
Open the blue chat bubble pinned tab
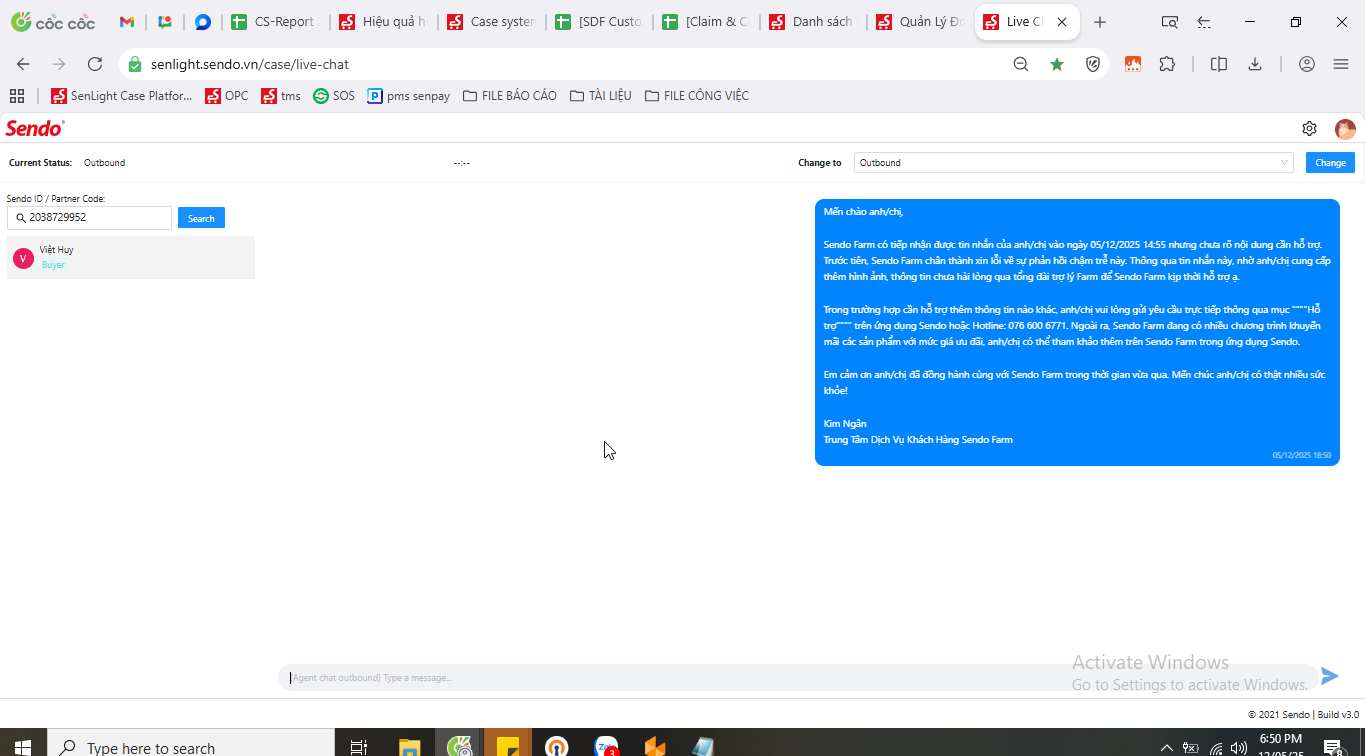[x=203, y=22]
